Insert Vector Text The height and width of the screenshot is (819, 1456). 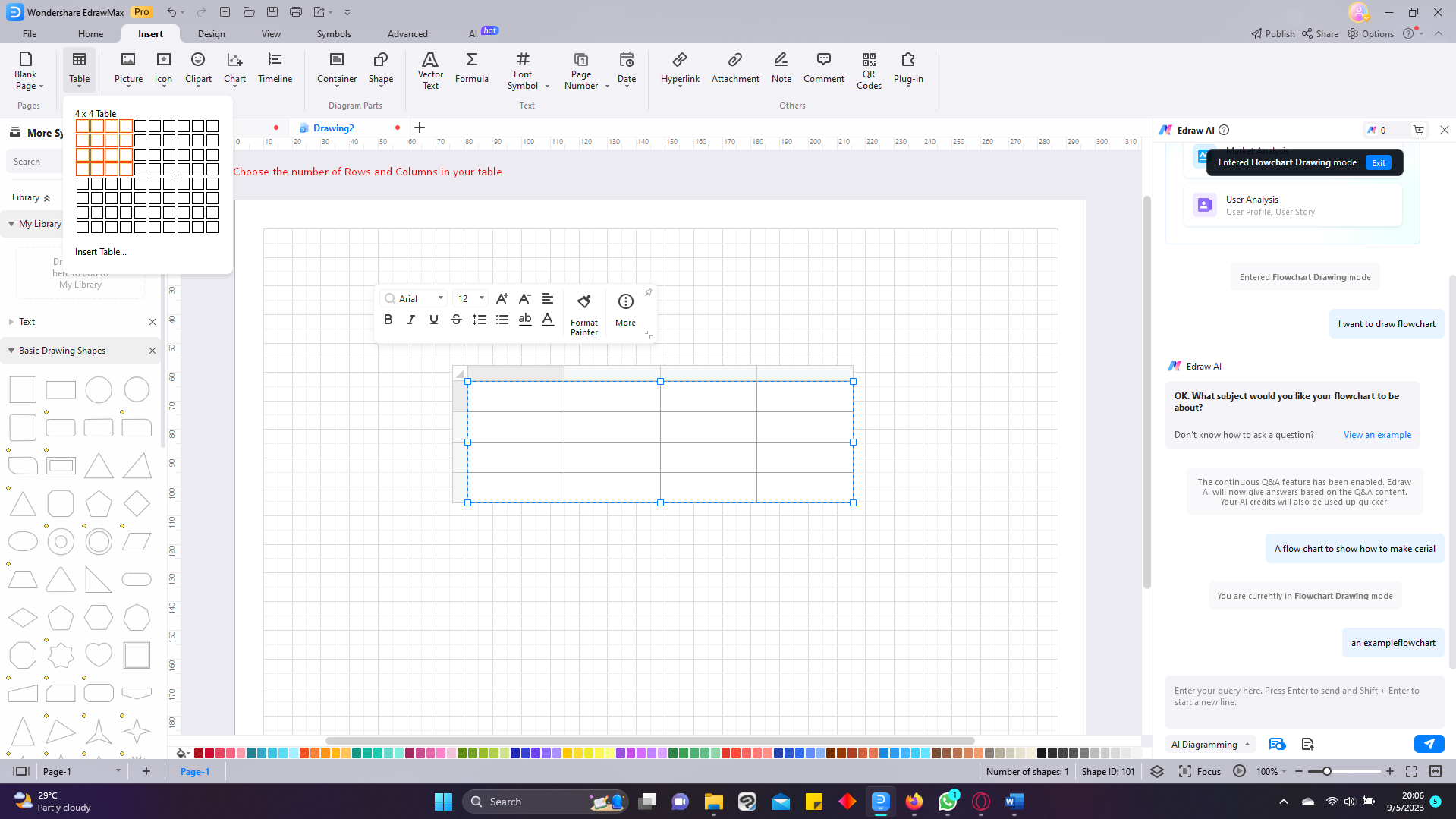(430, 70)
